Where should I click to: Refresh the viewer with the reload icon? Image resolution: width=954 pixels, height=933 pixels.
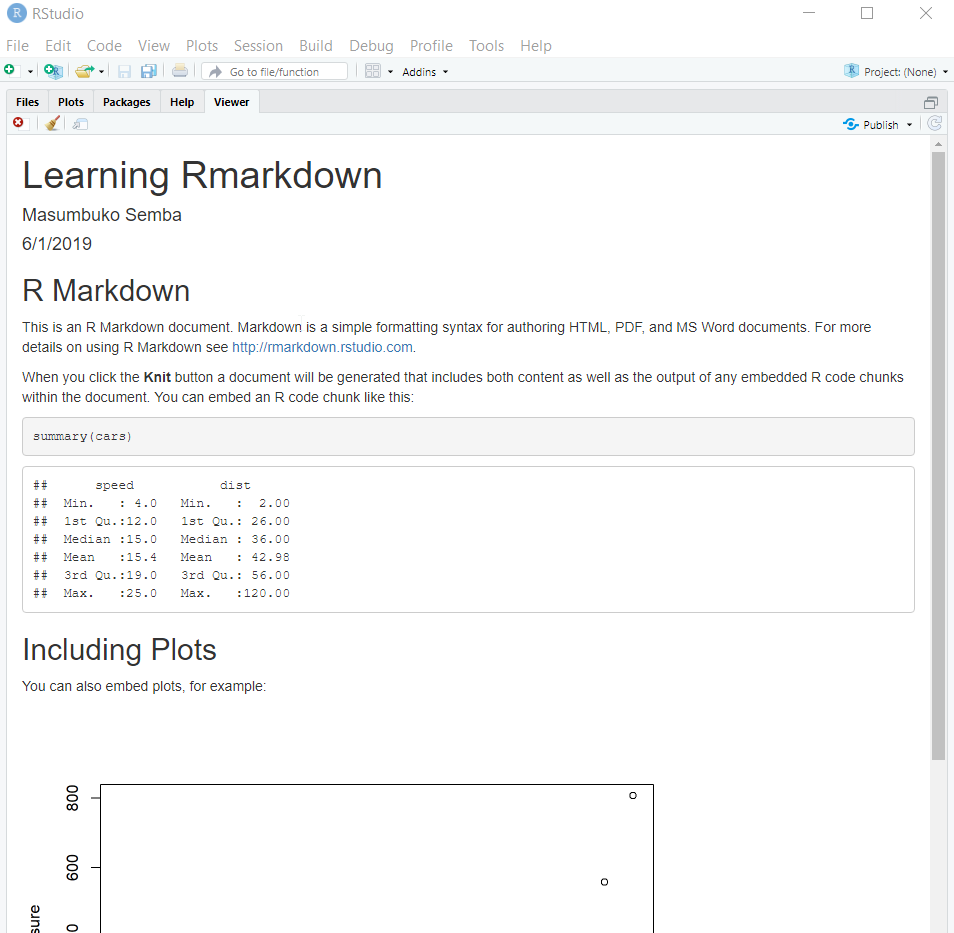click(935, 124)
